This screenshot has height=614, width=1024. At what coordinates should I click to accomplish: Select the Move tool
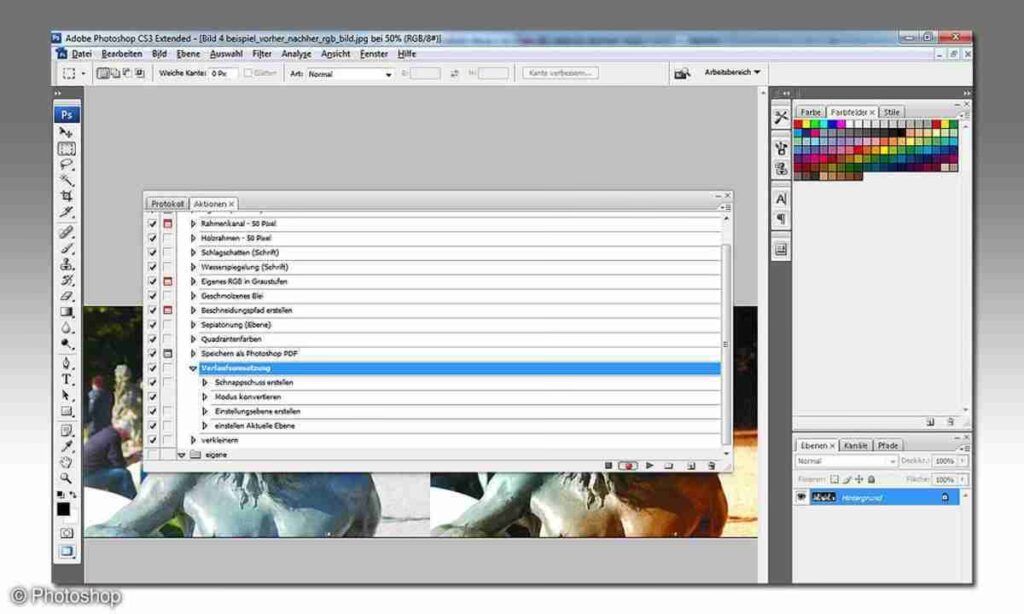67,132
